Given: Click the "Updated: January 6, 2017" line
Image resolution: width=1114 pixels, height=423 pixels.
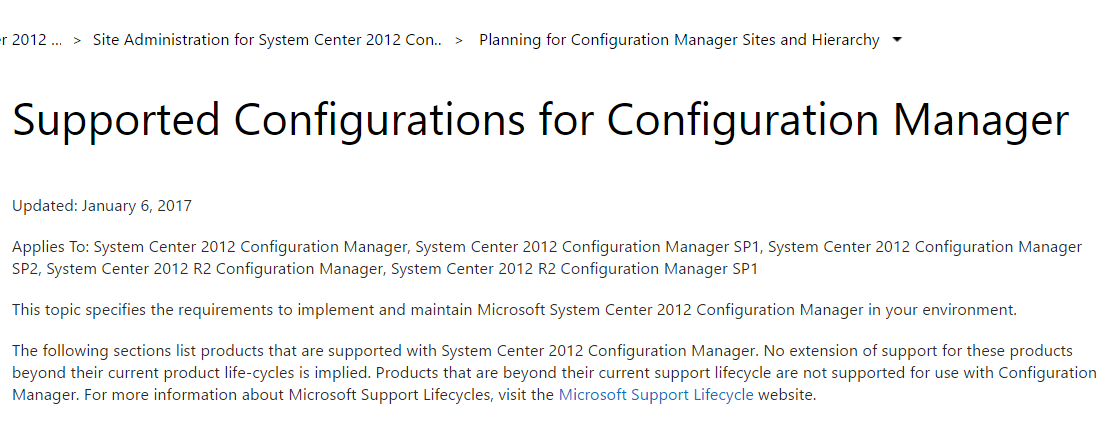Looking at the screenshot, I should (102, 206).
